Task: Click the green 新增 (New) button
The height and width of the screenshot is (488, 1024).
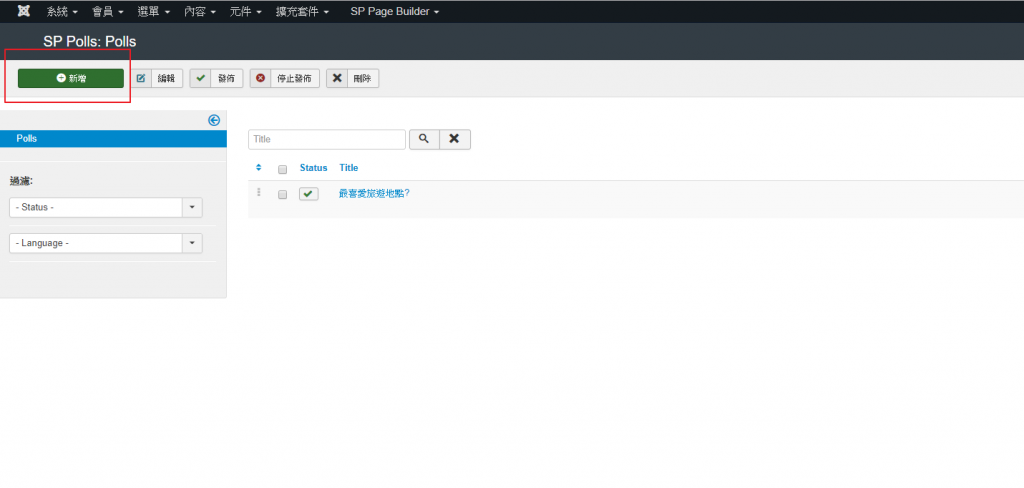Action: (71, 78)
